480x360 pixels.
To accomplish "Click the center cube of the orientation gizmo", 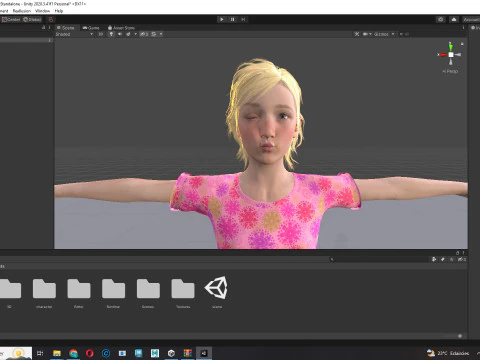I will pyautogui.click(x=451, y=55).
